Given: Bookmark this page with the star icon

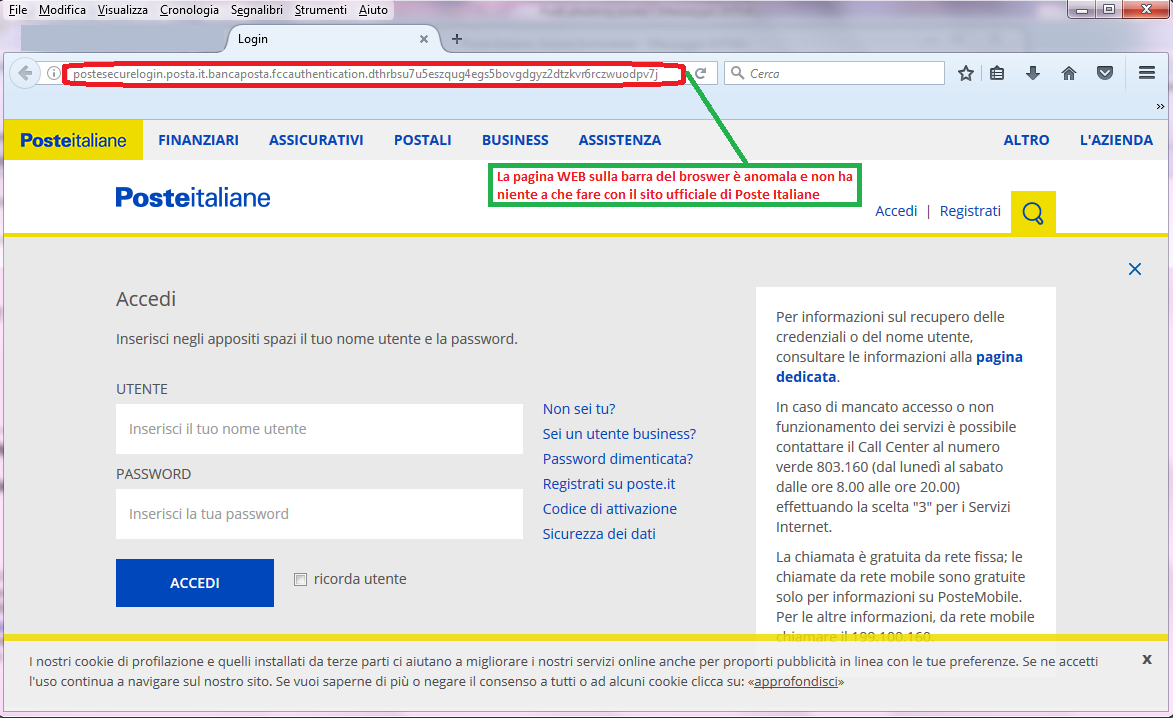Looking at the screenshot, I should click(x=966, y=73).
